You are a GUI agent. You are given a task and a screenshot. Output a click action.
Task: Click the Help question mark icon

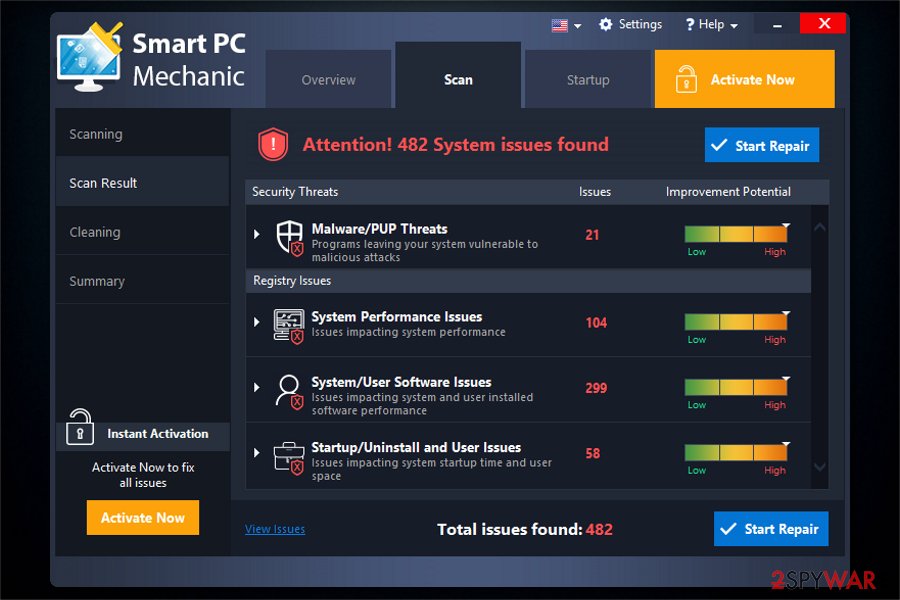(689, 25)
